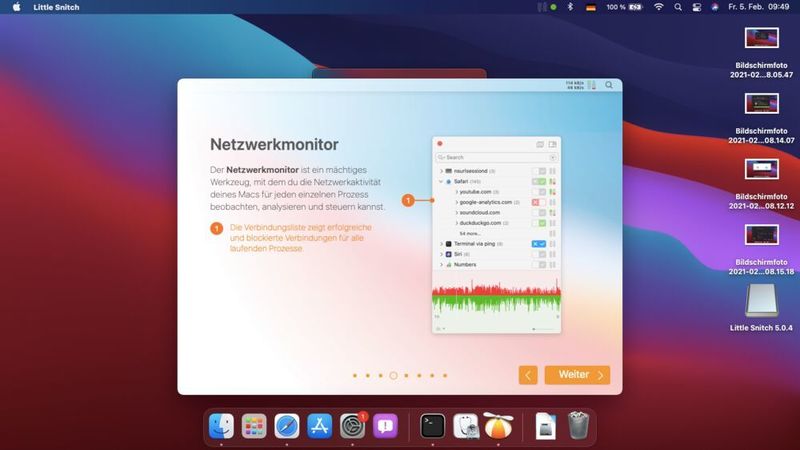Toggle the soundcloud.com allow/deny switch
The width and height of the screenshot is (800, 450).
539,213
